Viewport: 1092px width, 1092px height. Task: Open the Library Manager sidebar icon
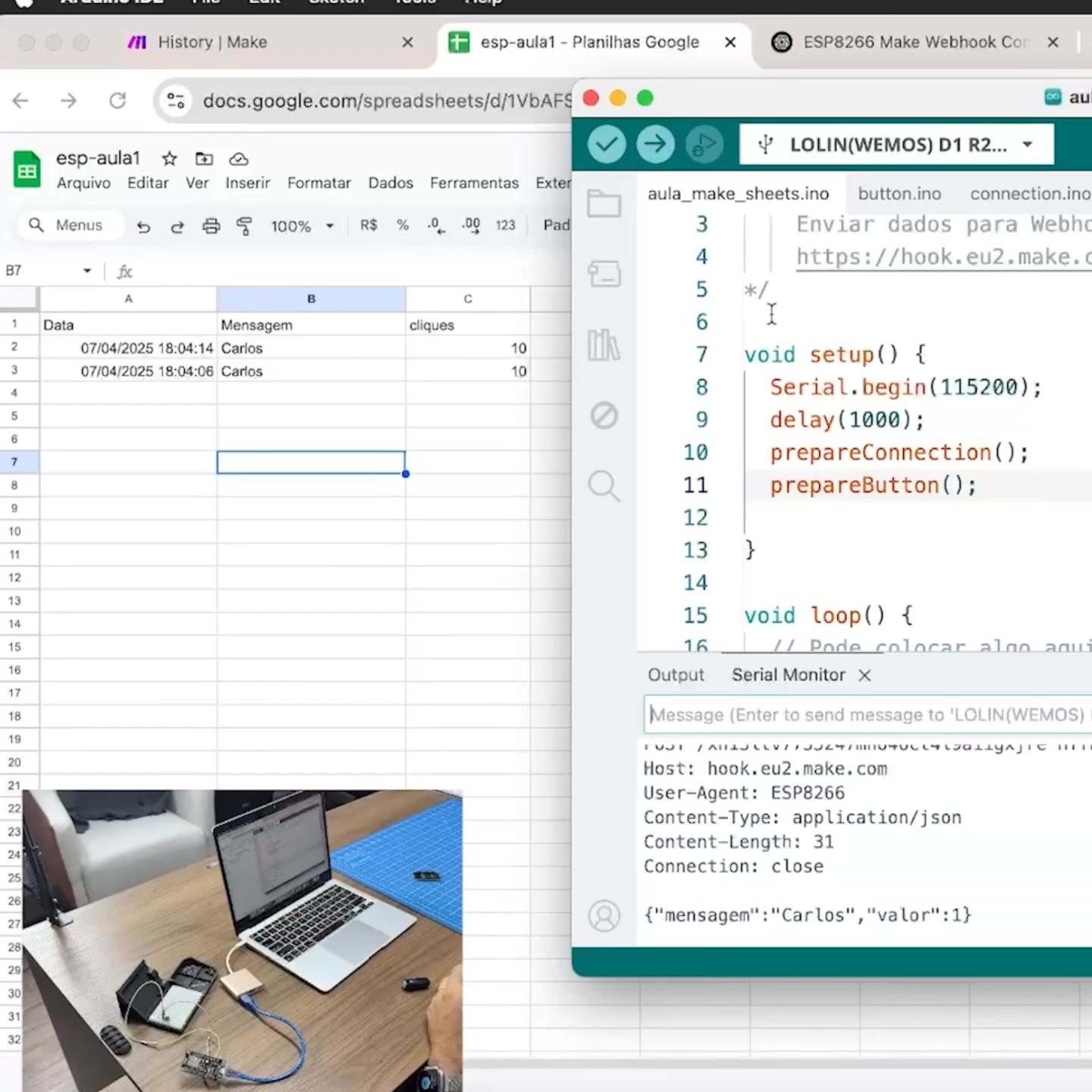coord(604,344)
